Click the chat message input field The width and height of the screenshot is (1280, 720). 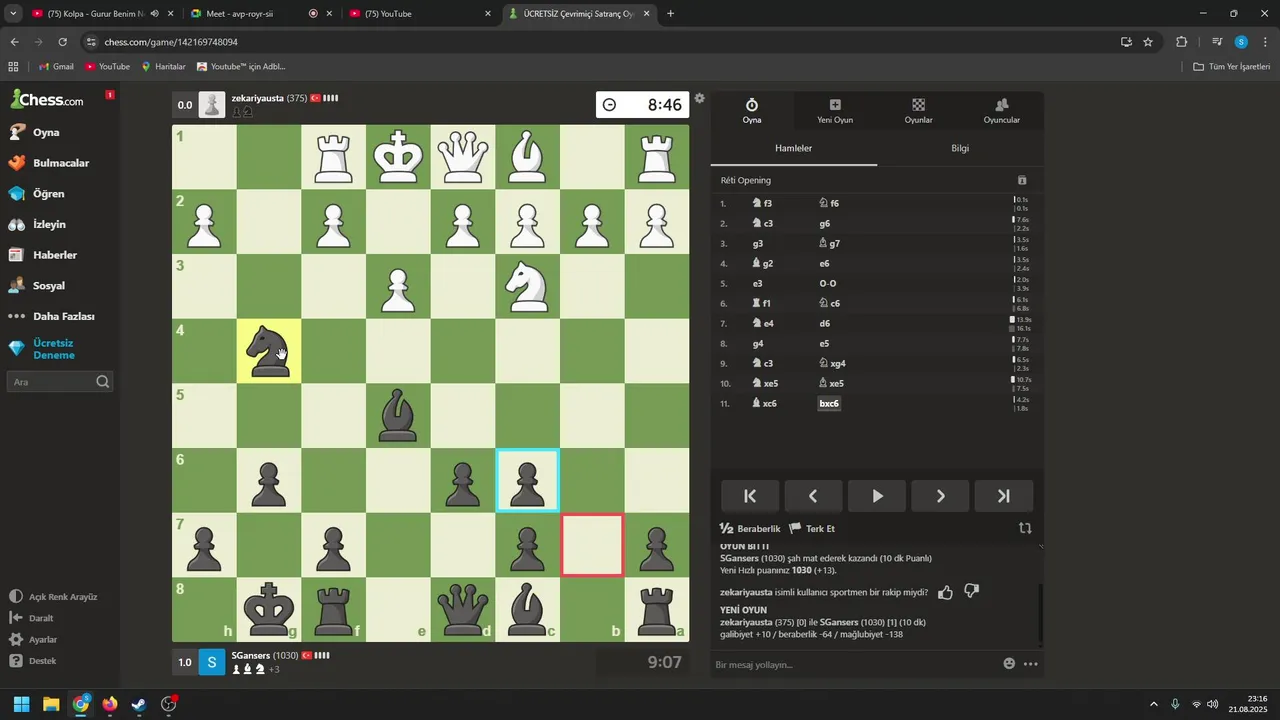coord(855,664)
